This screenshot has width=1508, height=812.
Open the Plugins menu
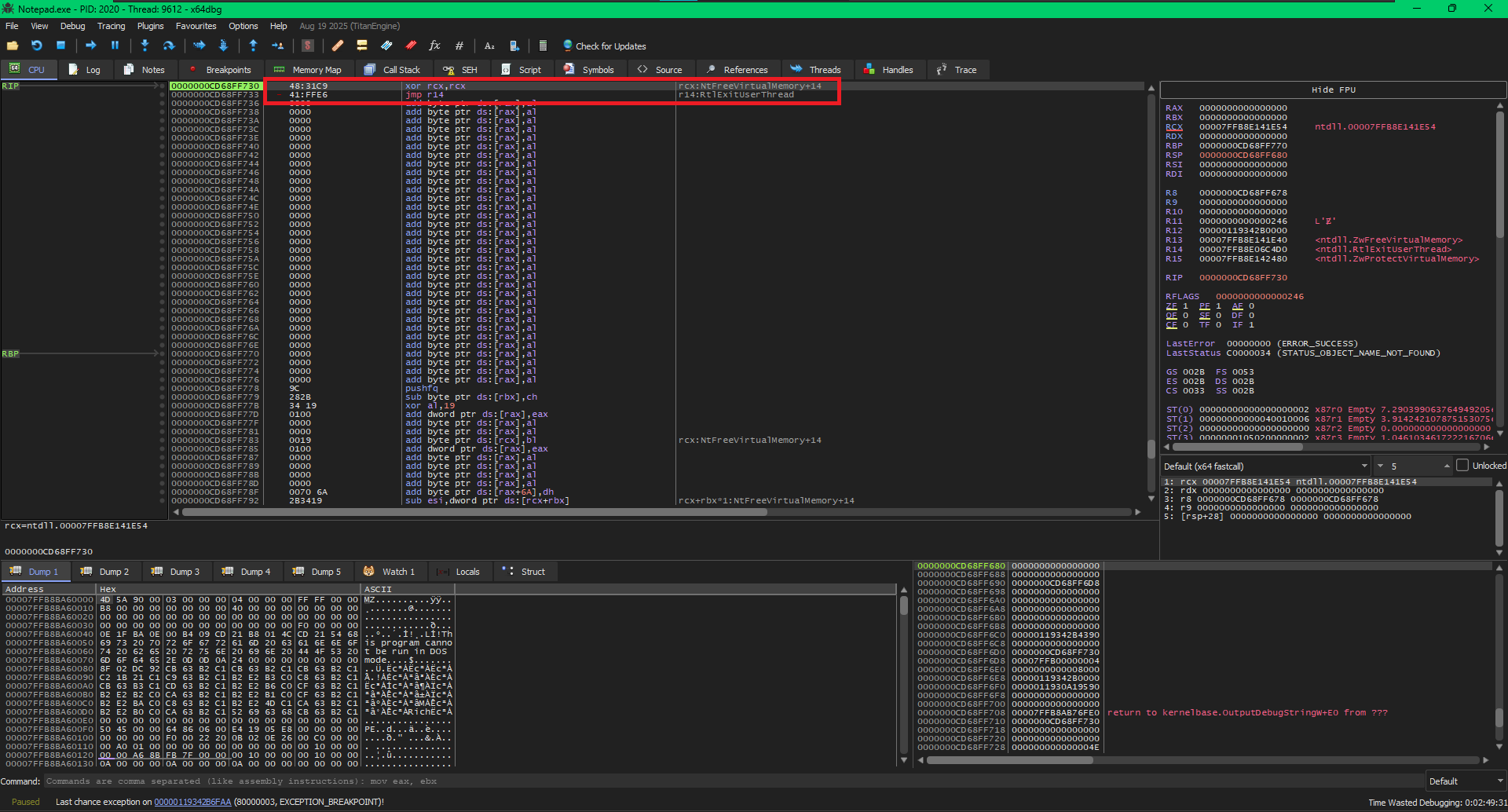coord(150,26)
